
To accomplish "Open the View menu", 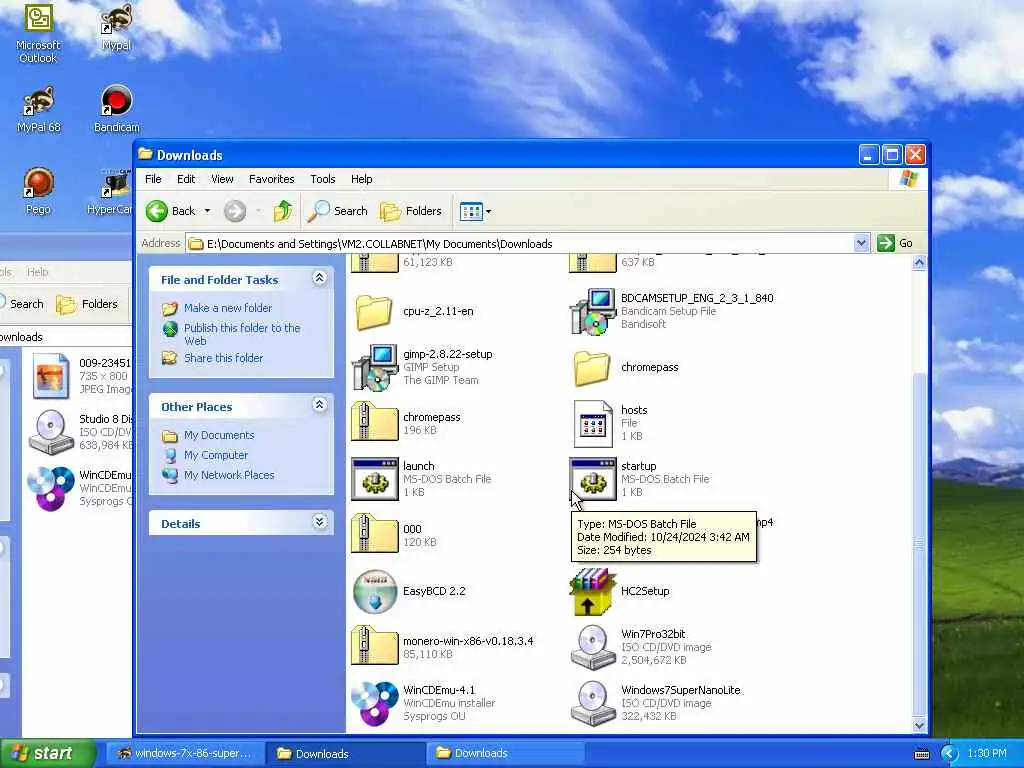I will click(x=222, y=179).
